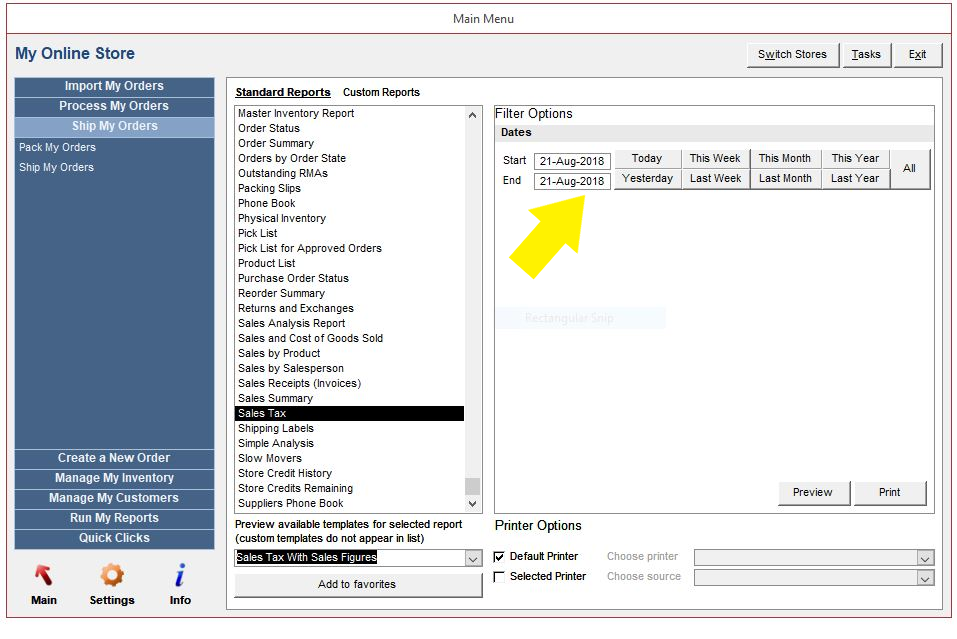Click the Start date field
Viewport: 957px width, 639px height.
coord(572,162)
